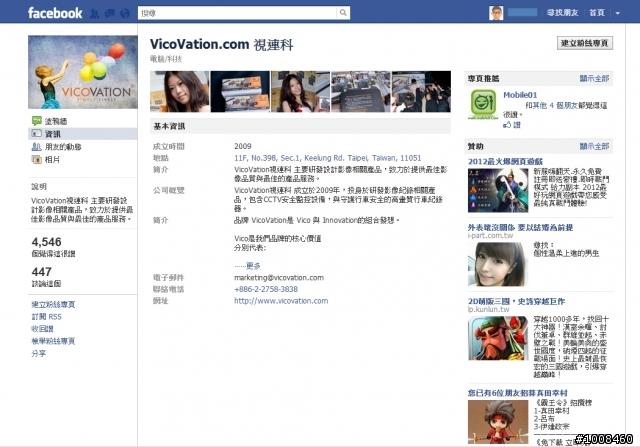Screen dimensions: 640x447
Task: Click the Friend Activity people icon in sidebar
Action: 36,147
